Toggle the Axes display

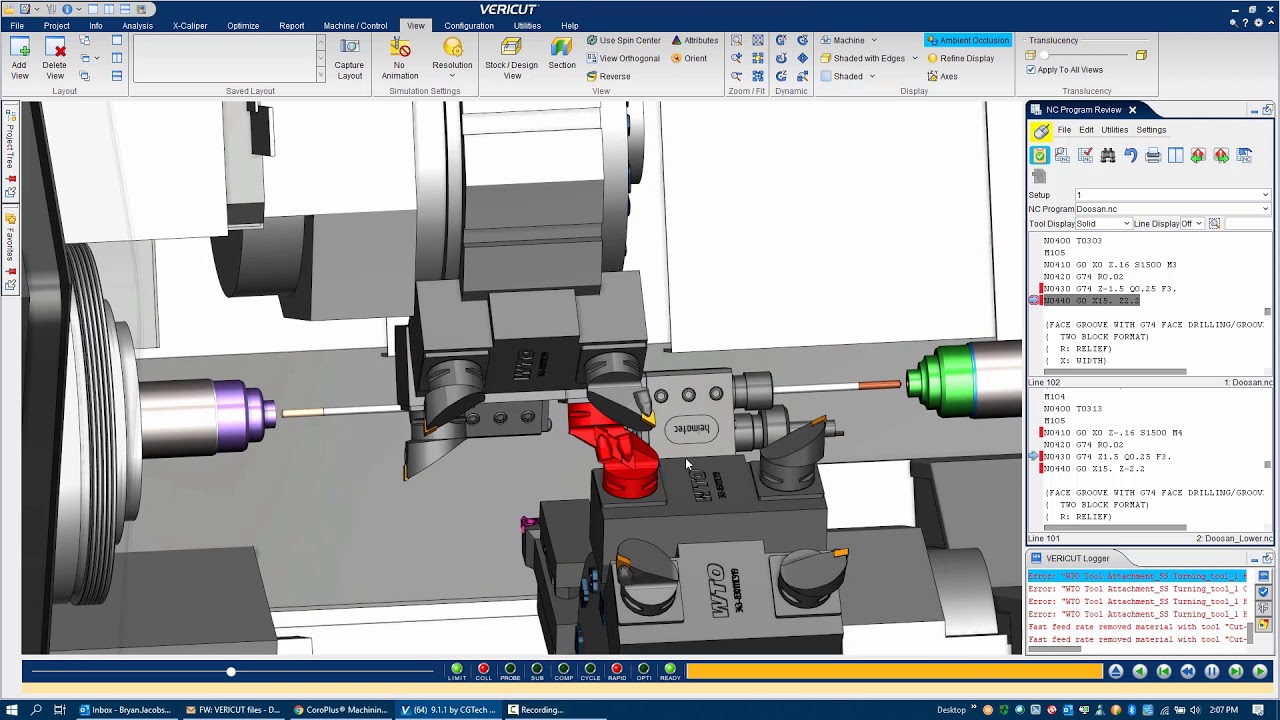[x=942, y=76]
